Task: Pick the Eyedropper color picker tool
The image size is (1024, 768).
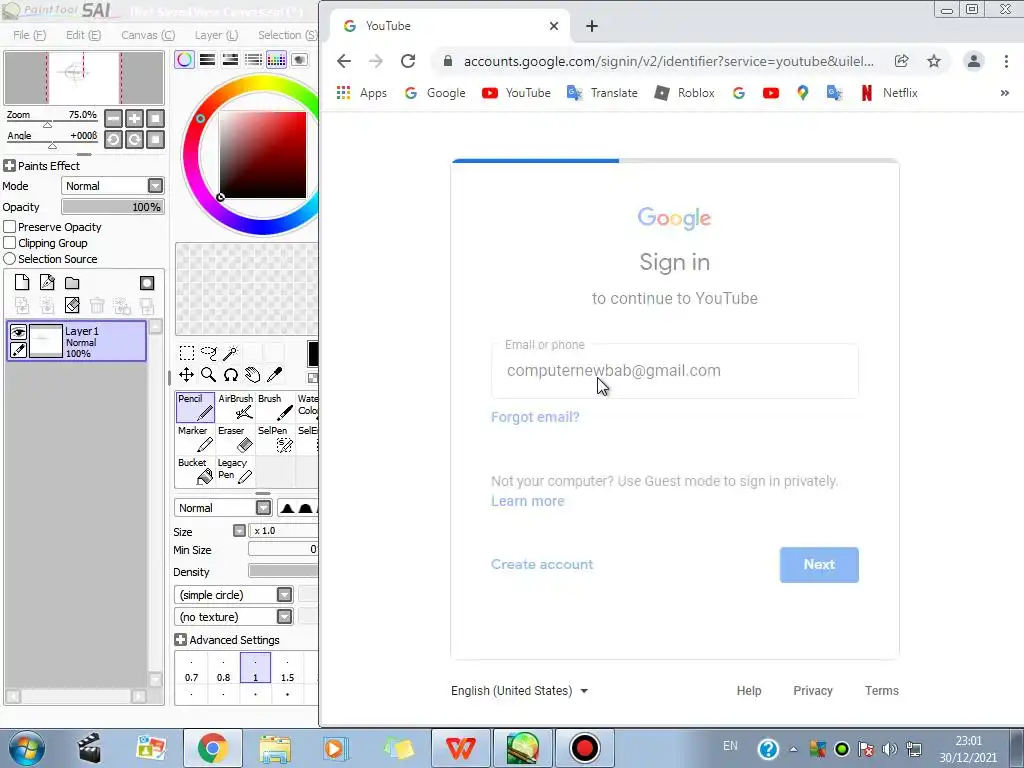Action: pyautogui.click(x=274, y=375)
